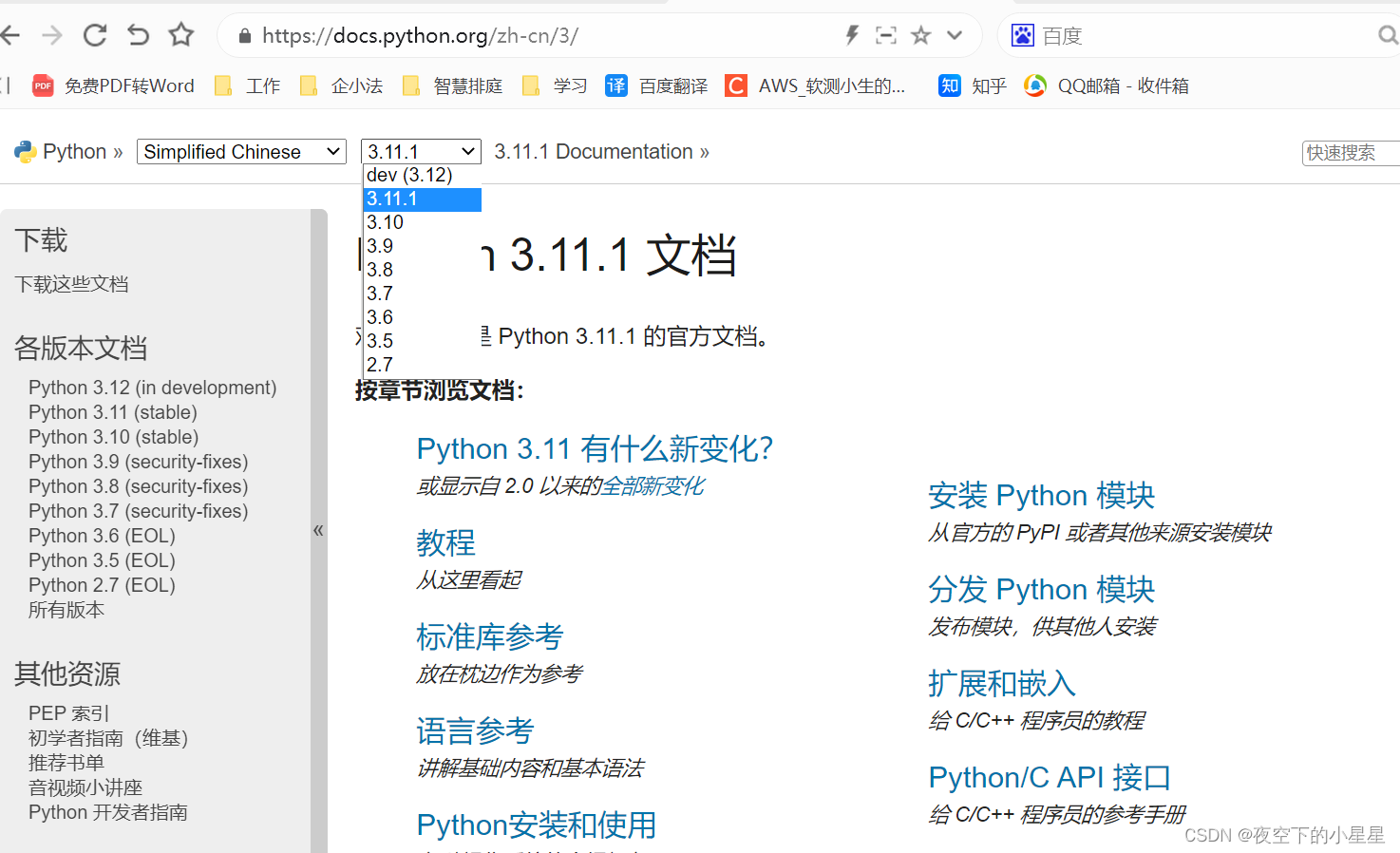Open Python 2.7 (EOL) link
Viewport: 1400px width, 853px height.
tap(103, 585)
